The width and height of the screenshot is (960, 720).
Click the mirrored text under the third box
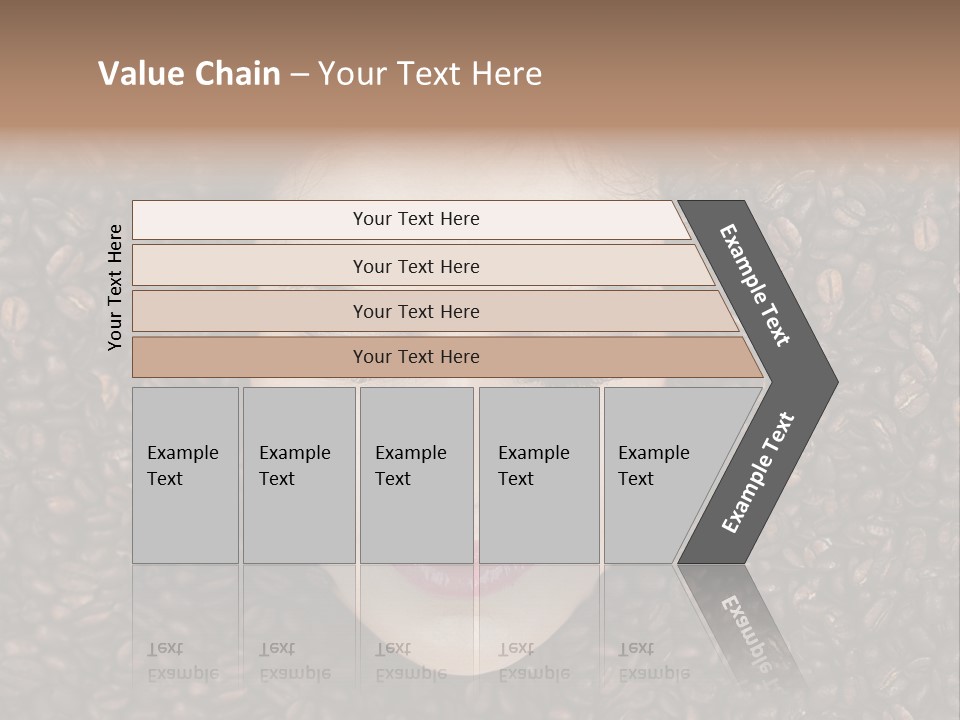410,661
